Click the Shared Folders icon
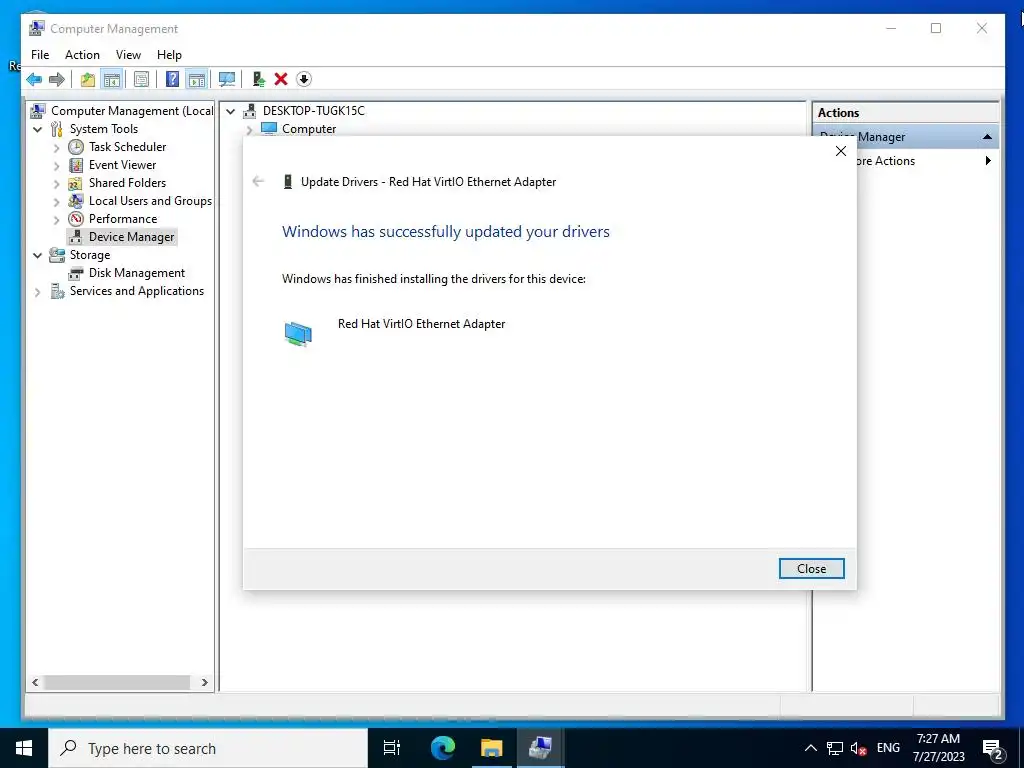This screenshot has height=768, width=1024. pos(76,184)
